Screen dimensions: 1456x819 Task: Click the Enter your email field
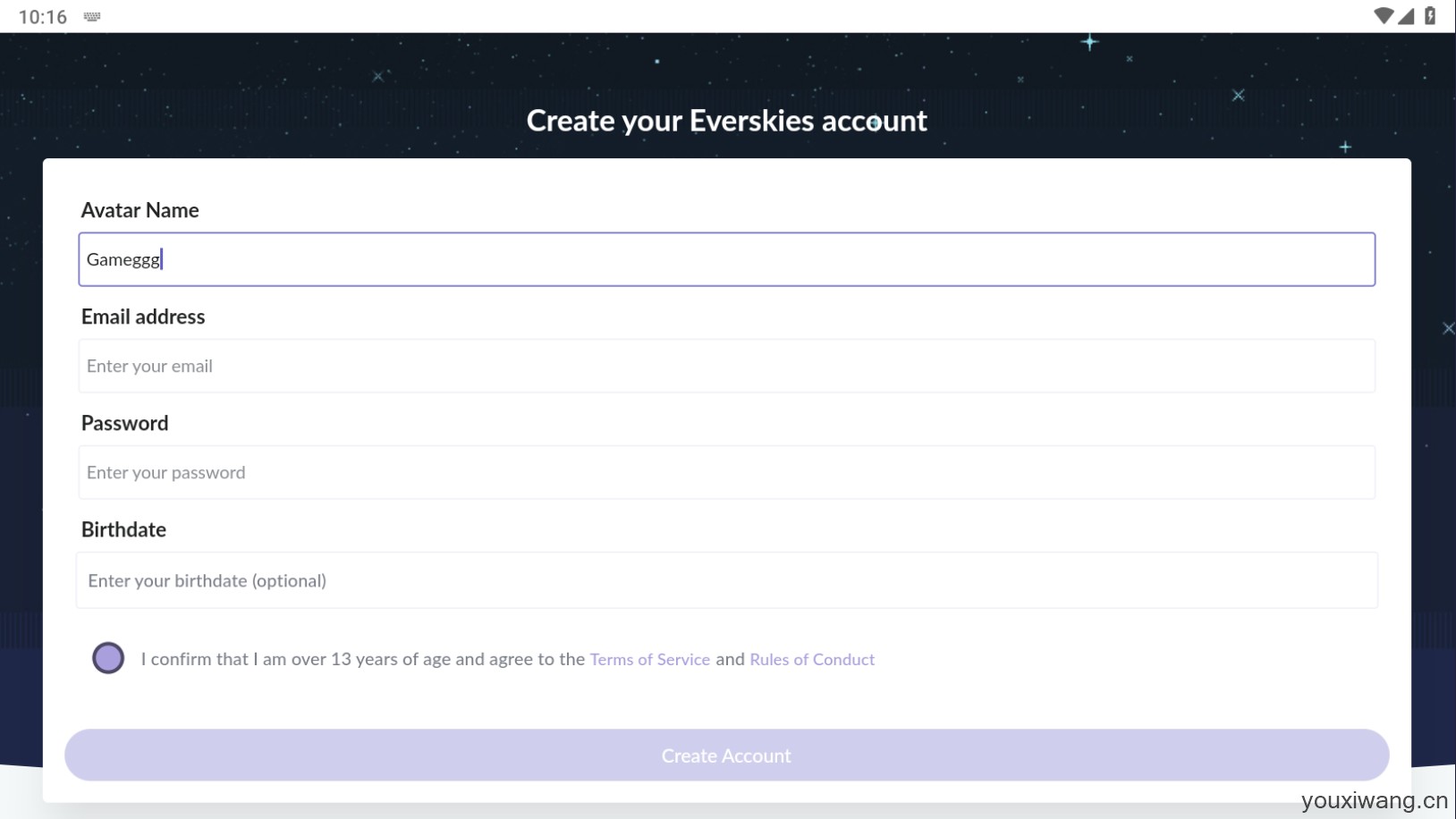pos(726,366)
